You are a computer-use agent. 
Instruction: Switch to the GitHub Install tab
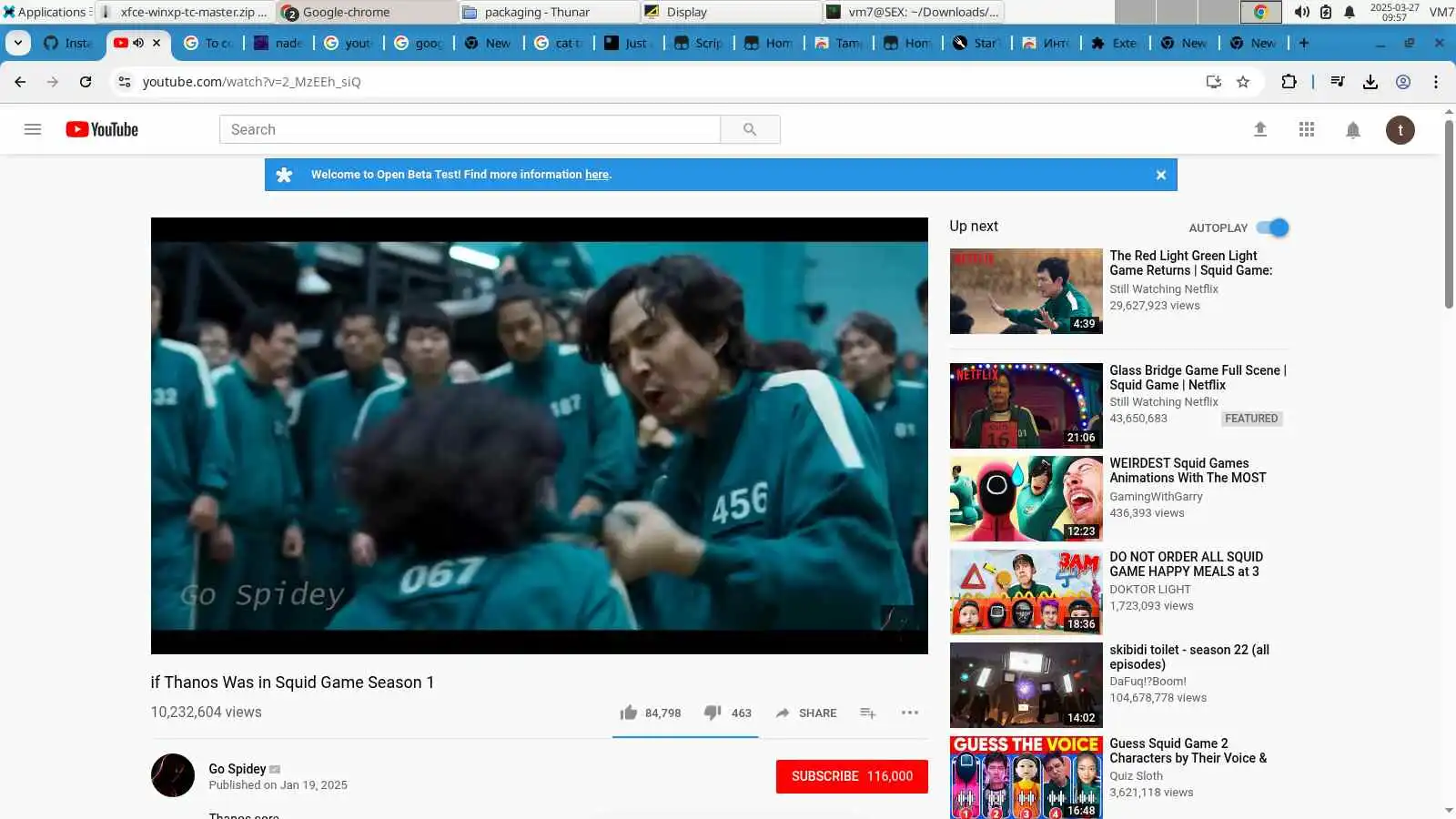point(69,43)
